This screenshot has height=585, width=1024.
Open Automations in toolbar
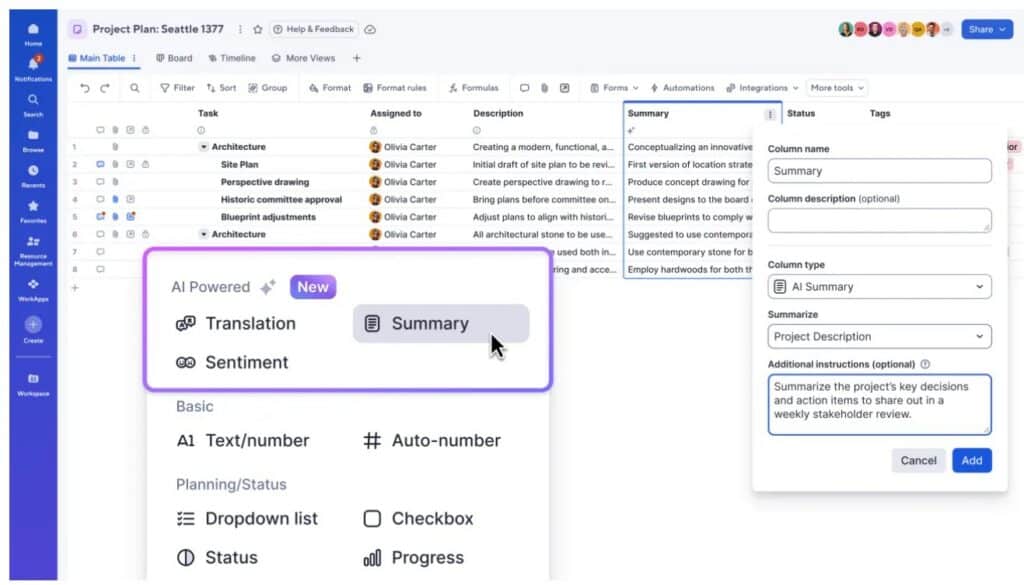coord(682,87)
